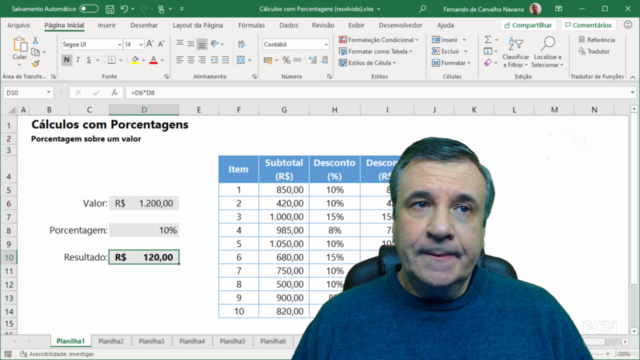Click the increase indent icon

point(225,60)
